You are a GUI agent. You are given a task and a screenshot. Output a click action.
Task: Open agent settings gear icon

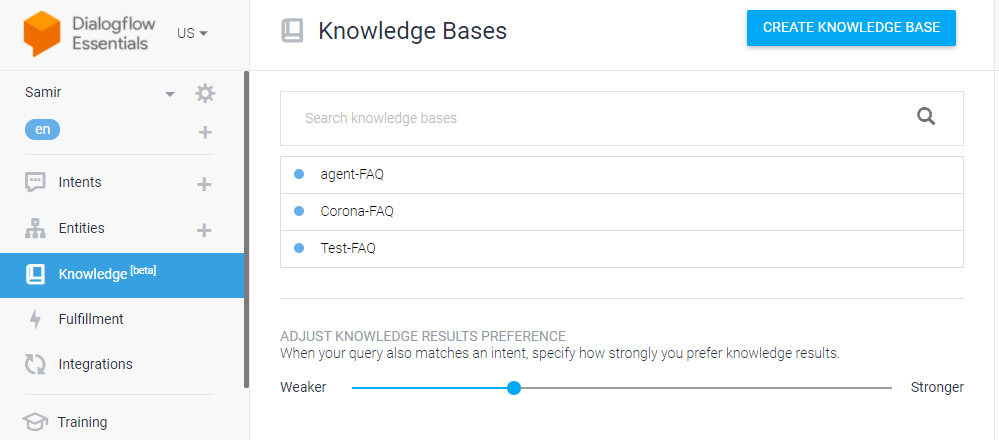(x=205, y=94)
